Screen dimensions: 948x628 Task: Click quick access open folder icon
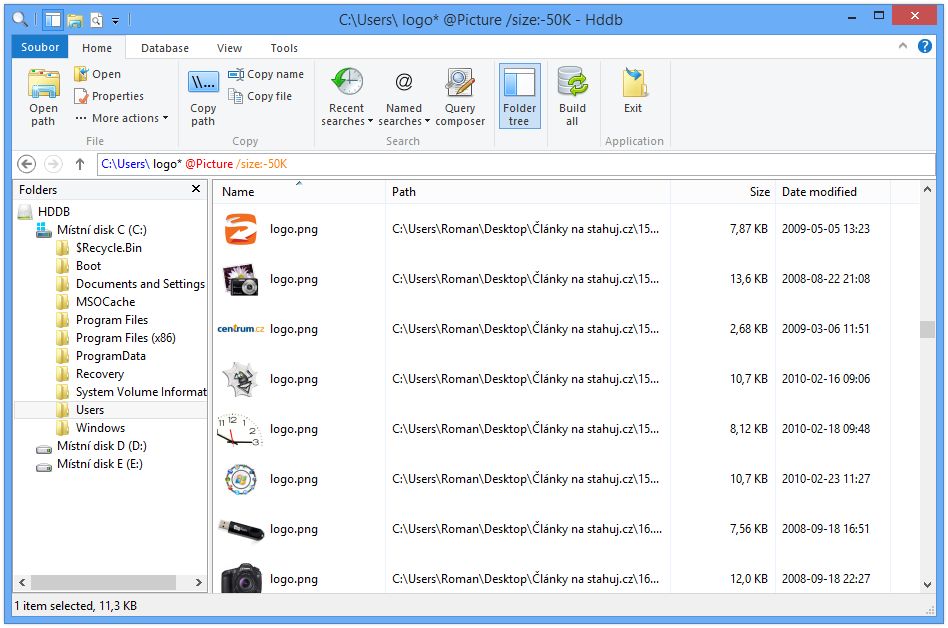75,20
